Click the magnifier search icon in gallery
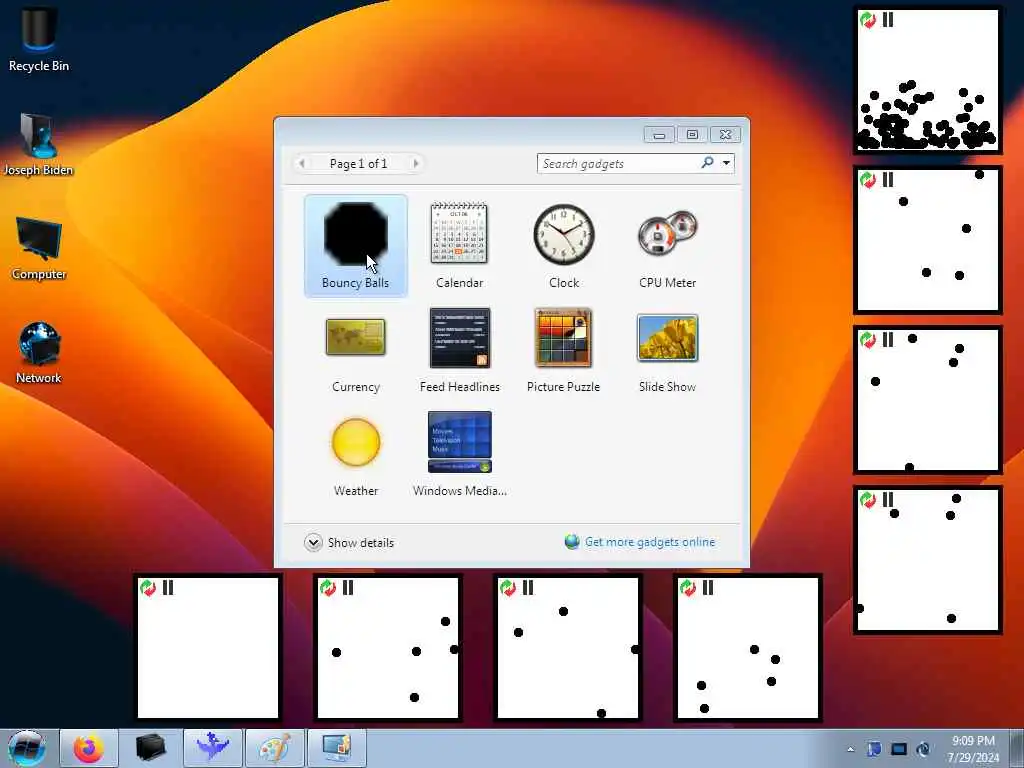Viewport: 1024px width, 768px height. (707, 163)
